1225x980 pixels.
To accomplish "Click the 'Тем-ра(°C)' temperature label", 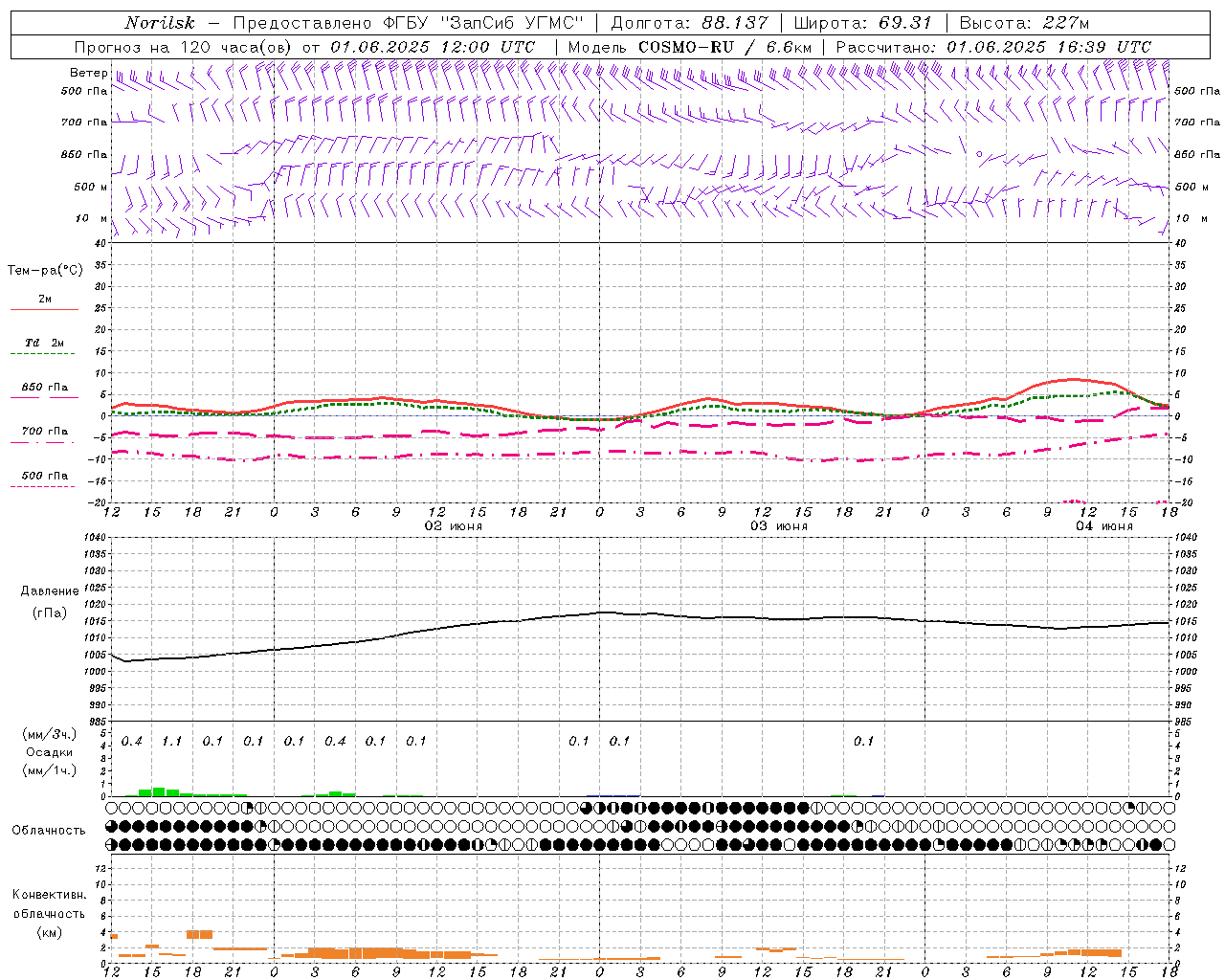I will pos(45,271).
